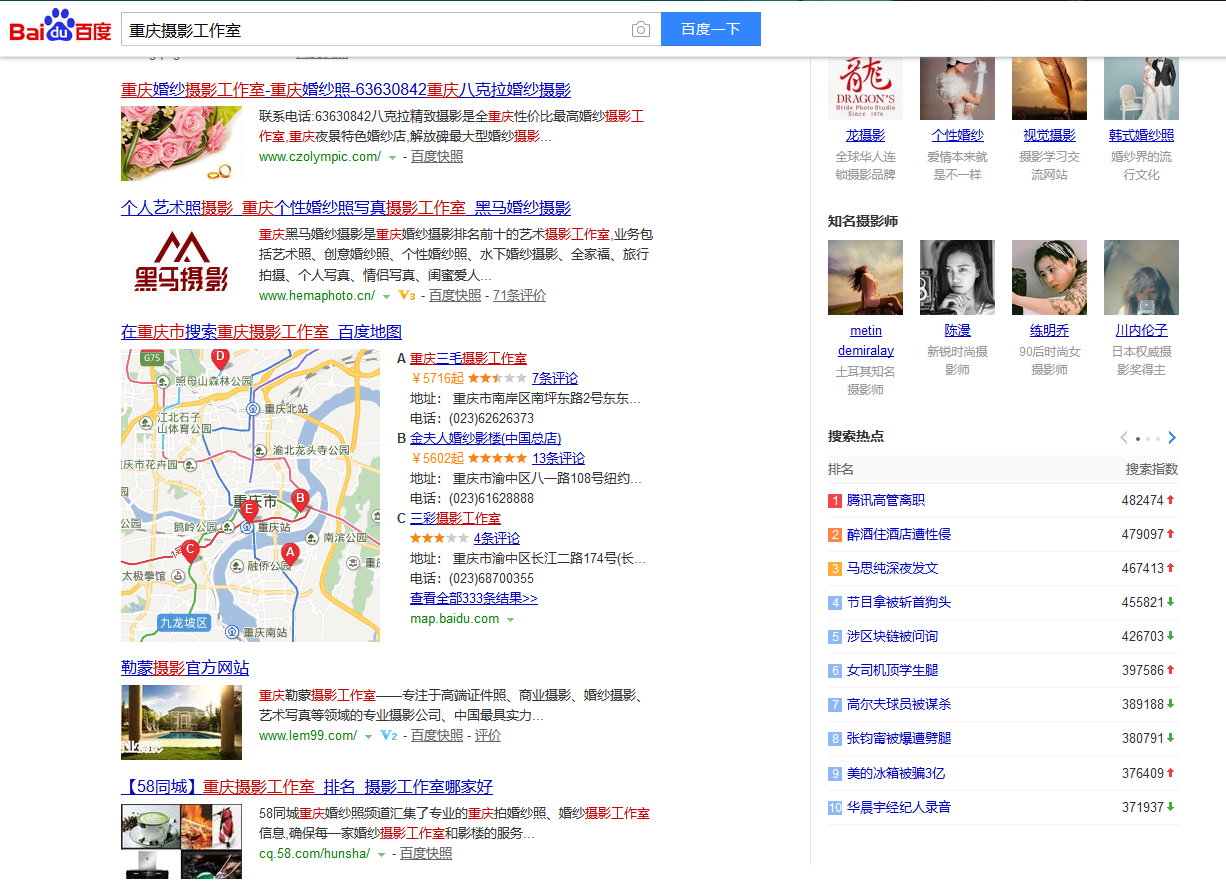Go to the next page of 搜索热点

point(1172,437)
